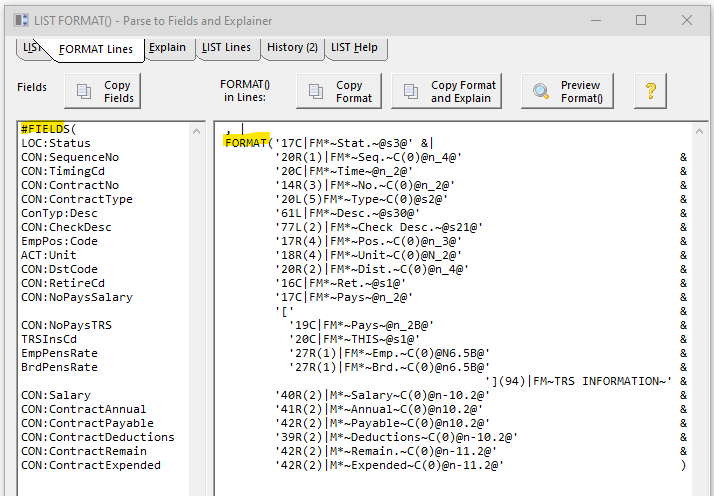Click the '42R(2)|M*~Expended format line
714x496 pixels.
tap(389, 465)
